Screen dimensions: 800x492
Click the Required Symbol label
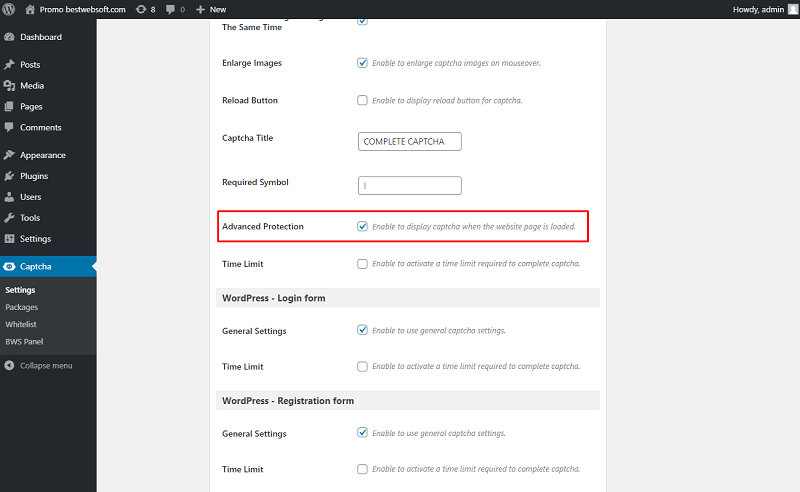255,182
